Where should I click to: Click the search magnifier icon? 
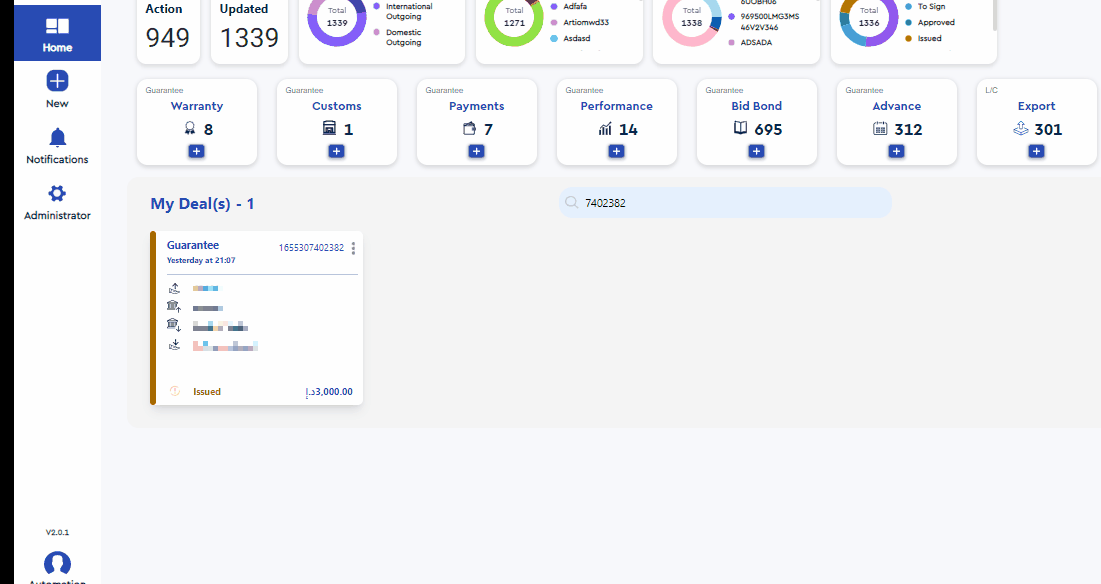572,203
